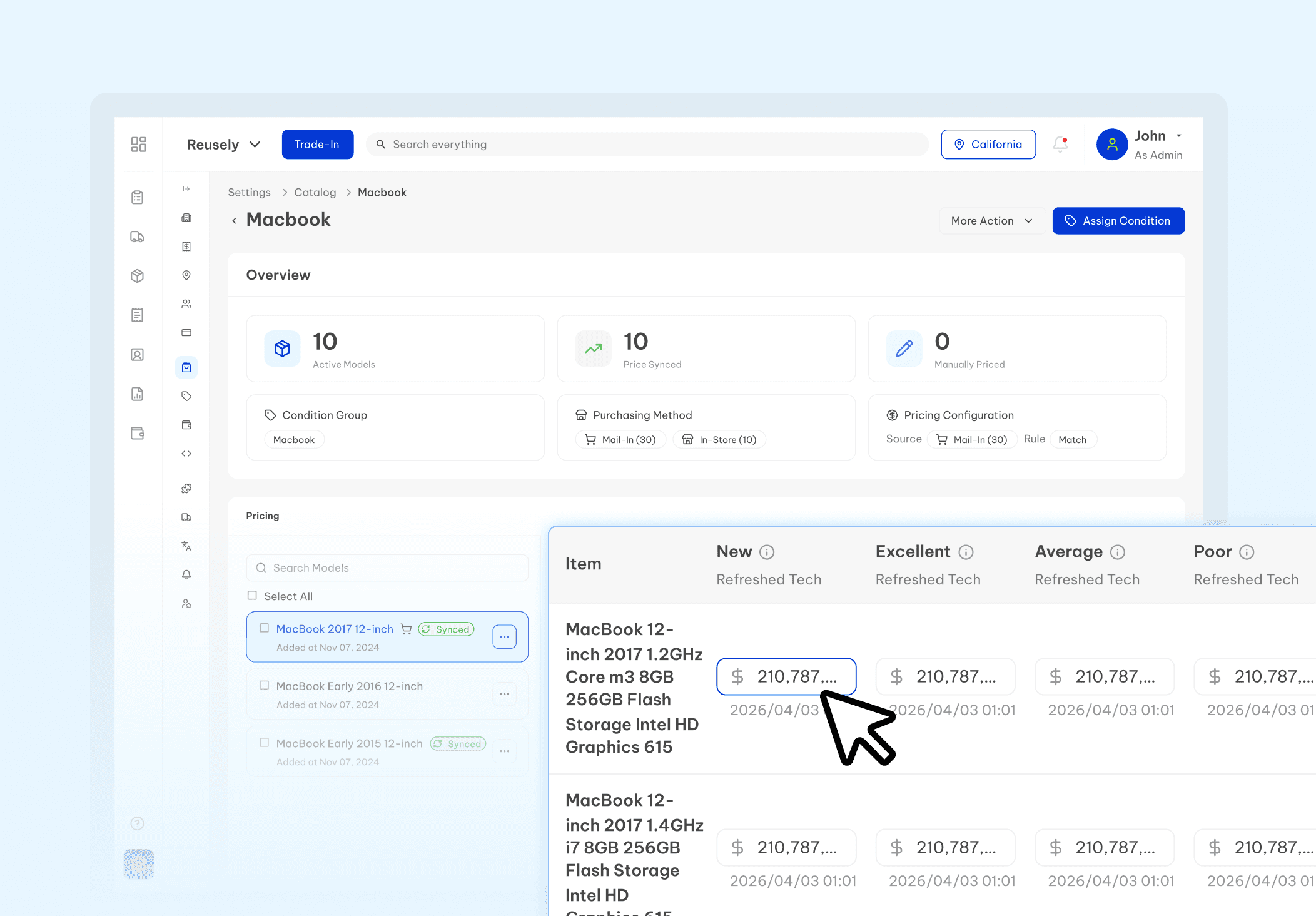Image resolution: width=1316 pixels, height=916 pixels.
Task: Click the info icon next to Excellent
Action: 966,552
